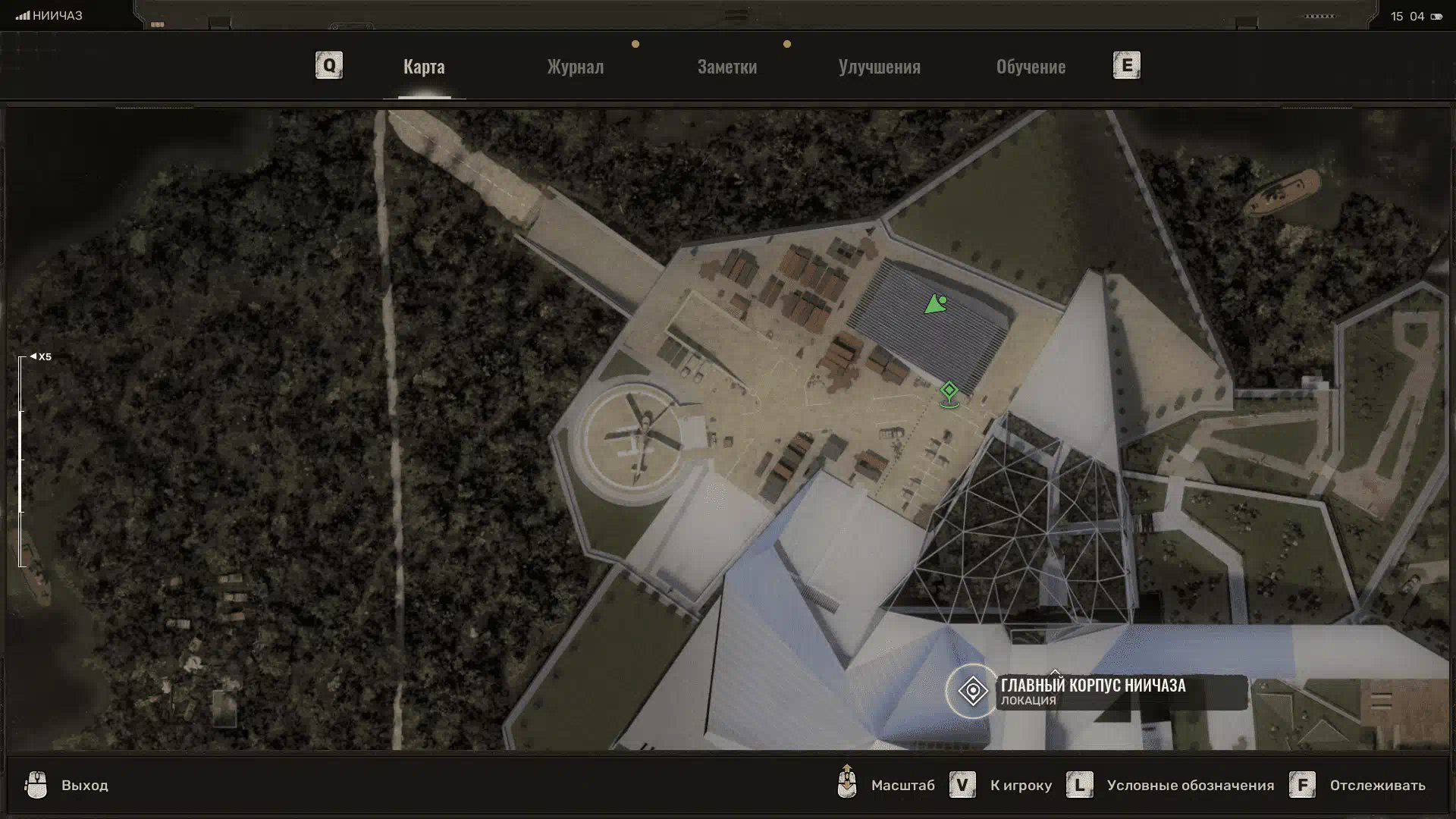Click the Q previous-tab key icon
The image size is (1456, 819).
tap(329, 65)
